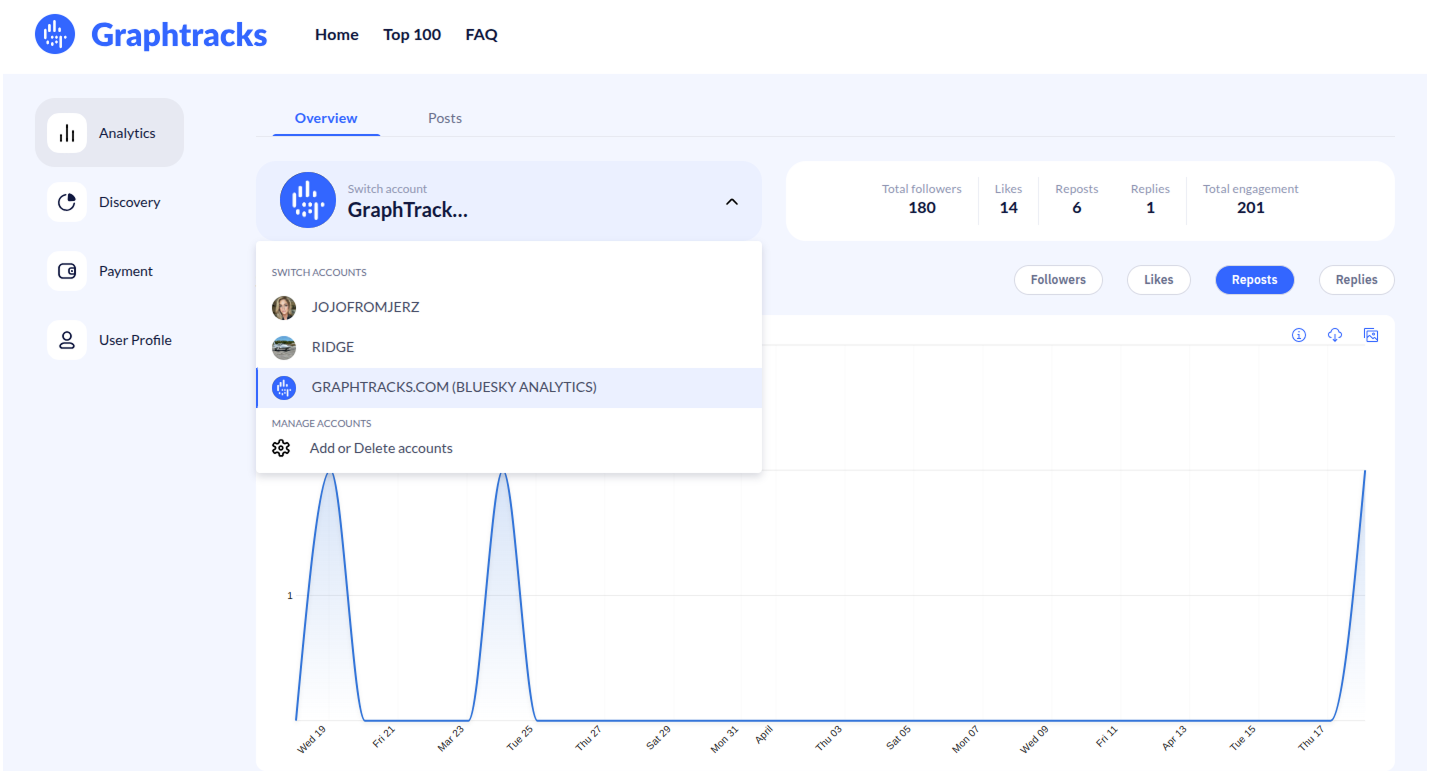The width and height of the screenshot is (1430, 774).
Task: Click the Total followers value 180
Action: pyautogui.click(x=922, y=208)
